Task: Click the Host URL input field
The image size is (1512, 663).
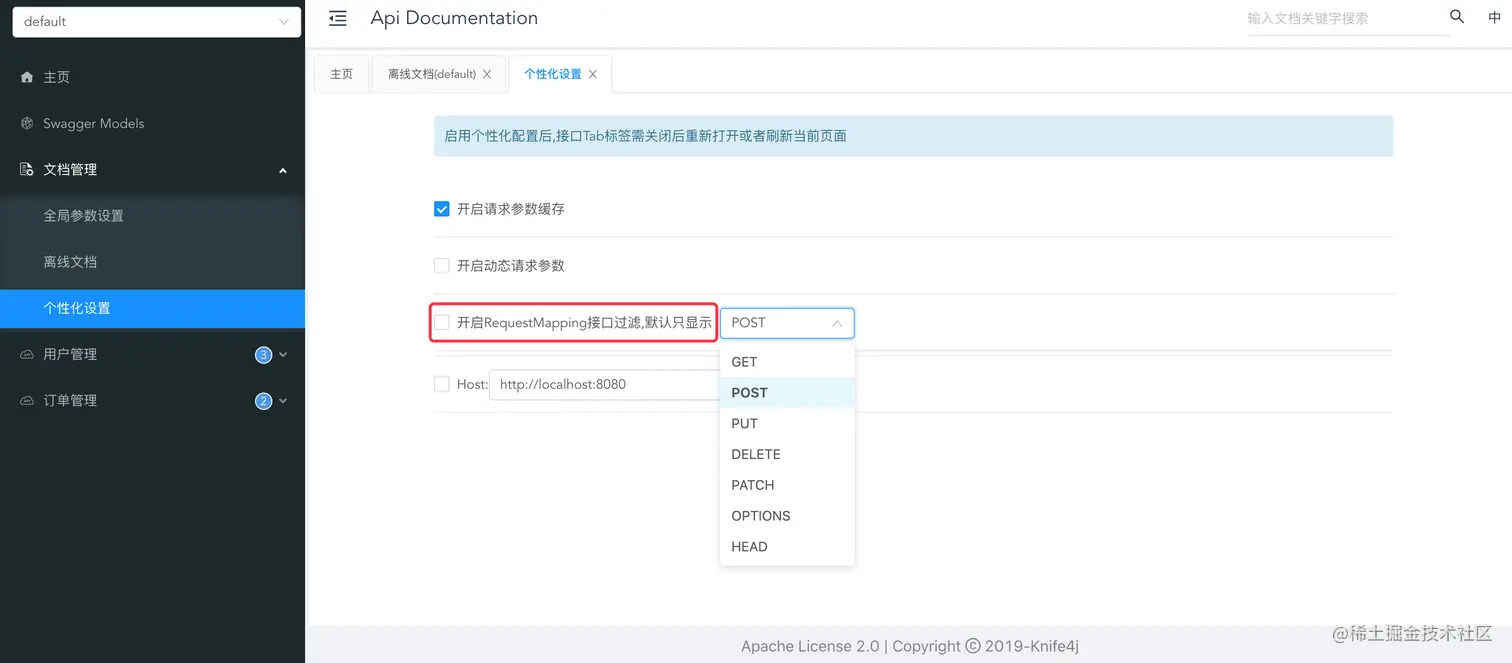Action: pos(604,384)
